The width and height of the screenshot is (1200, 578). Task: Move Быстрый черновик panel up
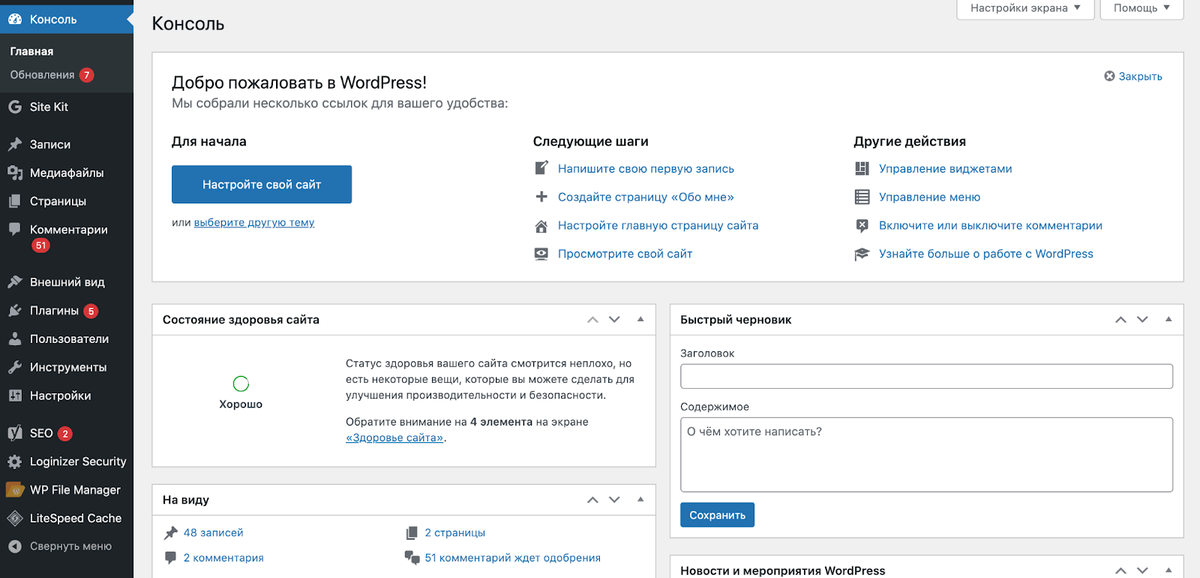click(1121, 320)
